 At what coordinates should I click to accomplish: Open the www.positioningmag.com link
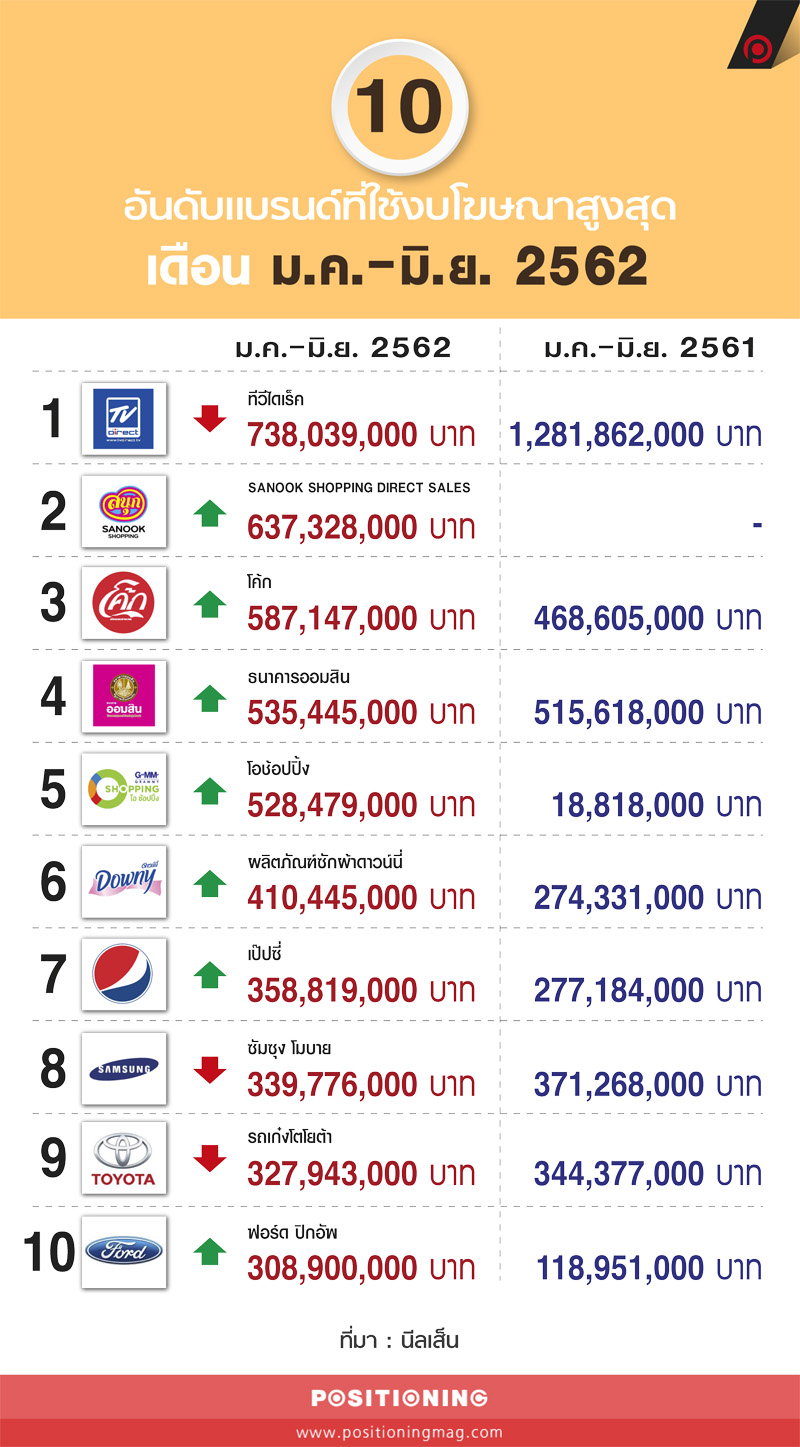click(x=399, y=1432)
